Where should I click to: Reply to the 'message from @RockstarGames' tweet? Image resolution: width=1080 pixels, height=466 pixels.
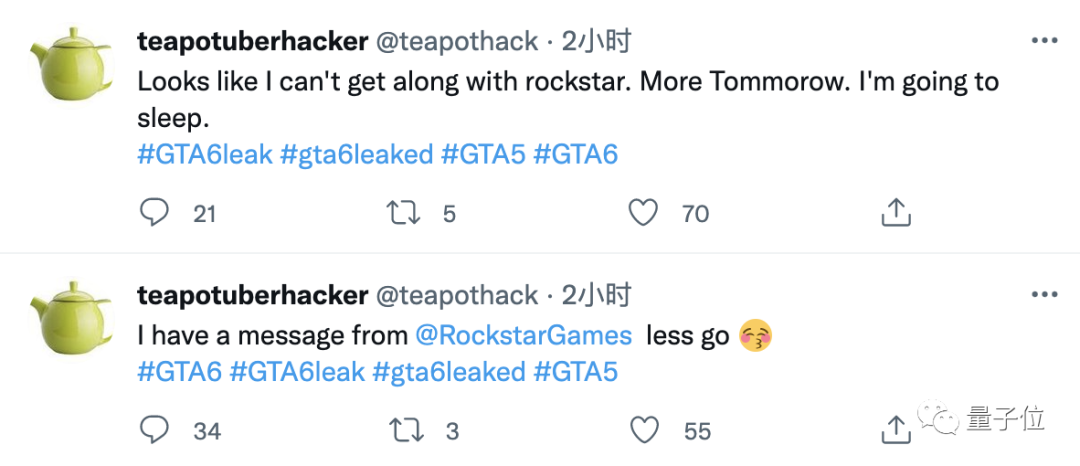pos(153,430)
